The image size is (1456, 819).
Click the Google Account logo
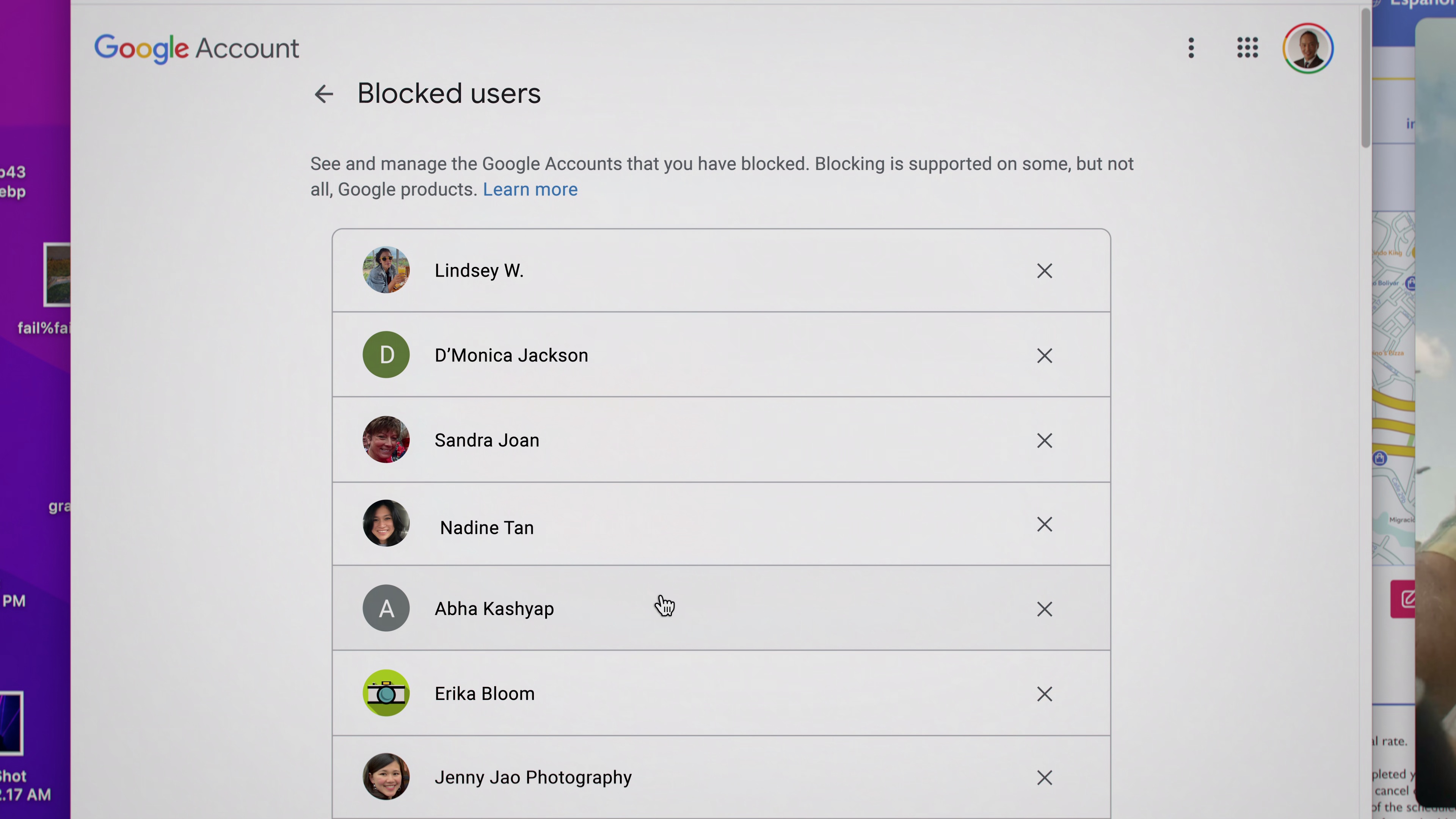[x=196, y=48]
